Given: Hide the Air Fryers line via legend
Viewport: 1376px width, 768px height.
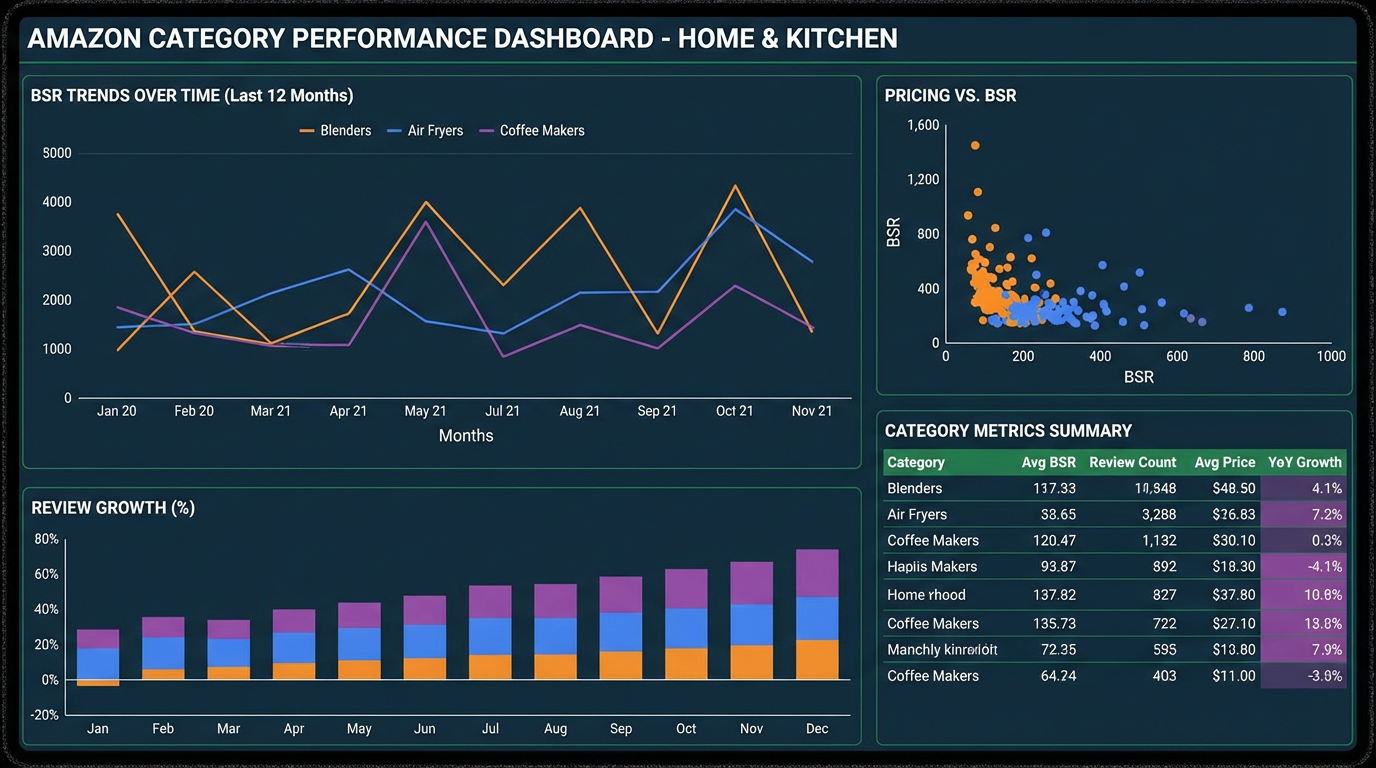Looking at the screenshot, I should pyautogui.click(x=434, y=130).
